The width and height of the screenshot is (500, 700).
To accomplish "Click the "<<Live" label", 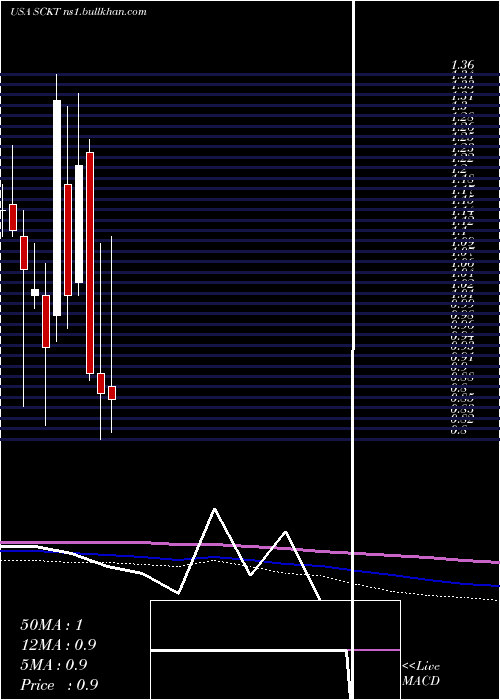I will coord(421,667).
